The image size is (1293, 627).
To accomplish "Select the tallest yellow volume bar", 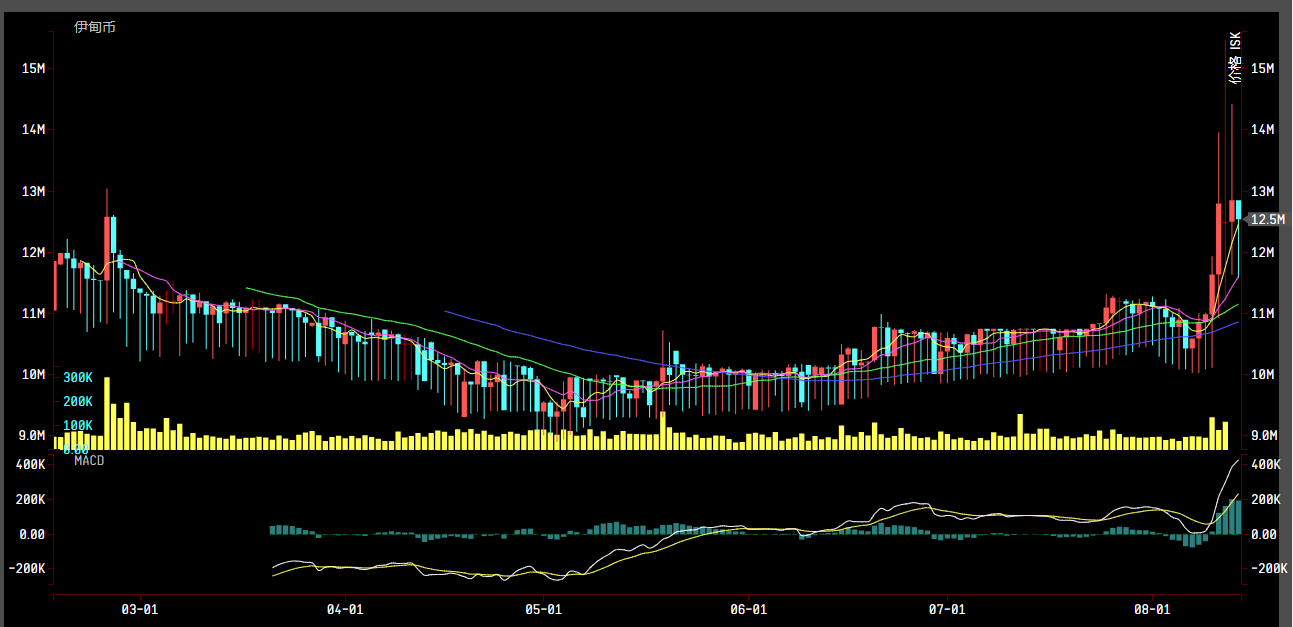I will 107,414.
